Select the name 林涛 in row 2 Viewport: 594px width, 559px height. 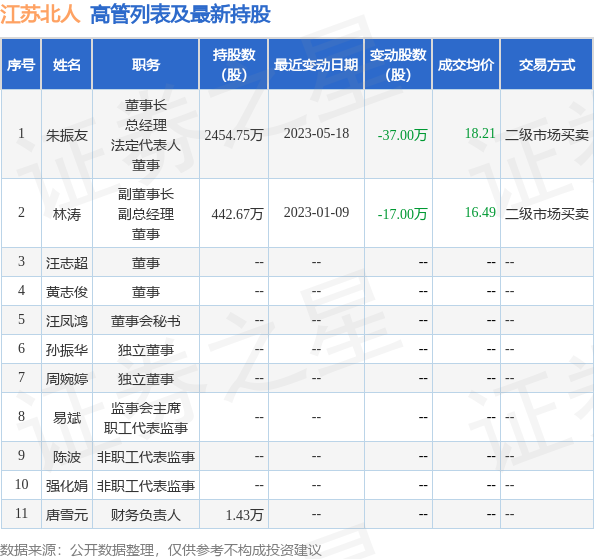[x=67, y=214]
